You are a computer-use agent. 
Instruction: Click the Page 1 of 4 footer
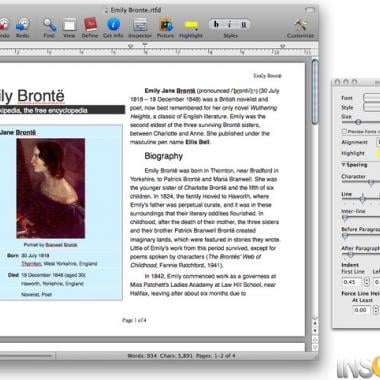134,320
